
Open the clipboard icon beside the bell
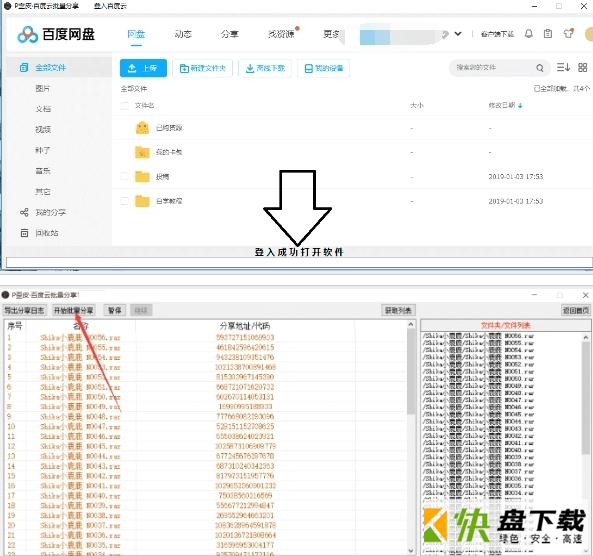pyautogui.click(x=548, y=34)
